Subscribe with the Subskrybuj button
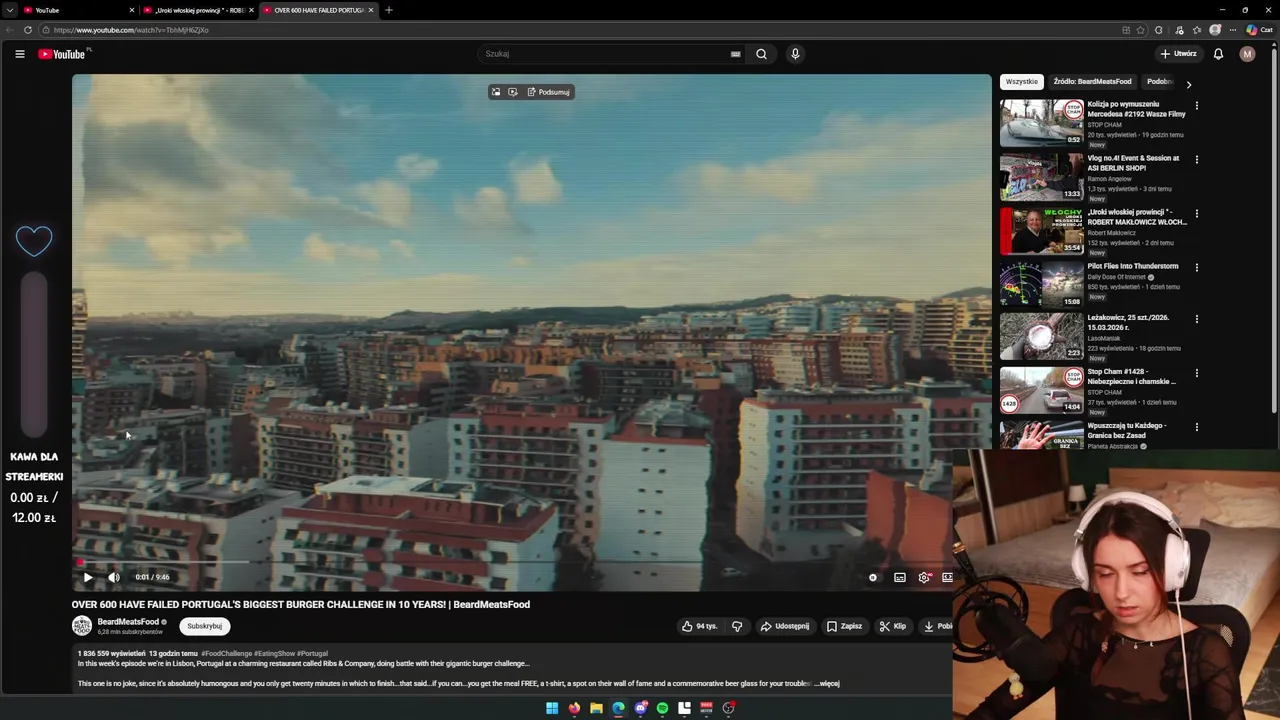Viewport: 1280px width, 720px height. coord(205,626)
